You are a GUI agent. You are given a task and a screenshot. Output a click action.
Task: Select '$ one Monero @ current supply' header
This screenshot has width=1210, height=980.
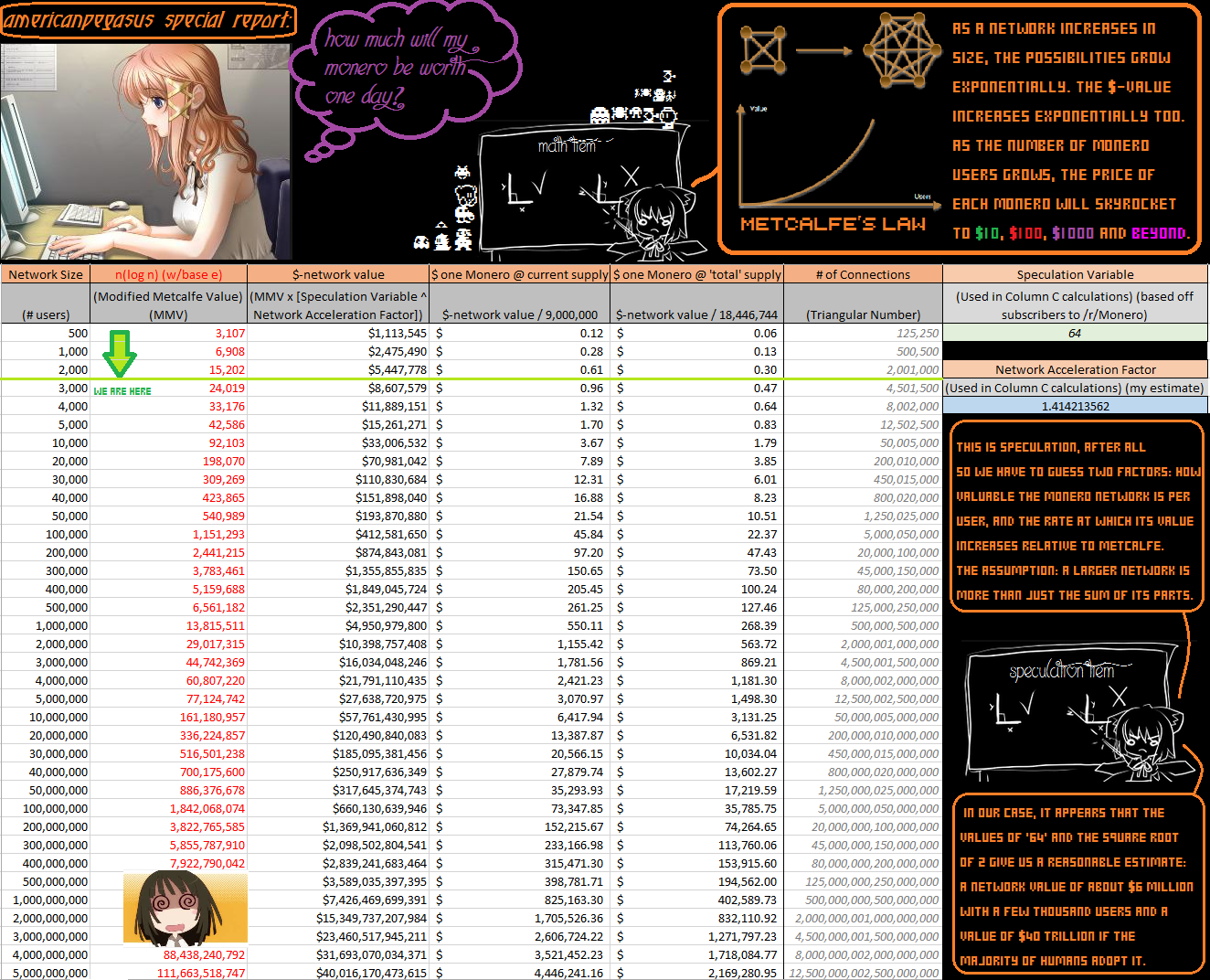pyautogui.click(x=520, y=274)
